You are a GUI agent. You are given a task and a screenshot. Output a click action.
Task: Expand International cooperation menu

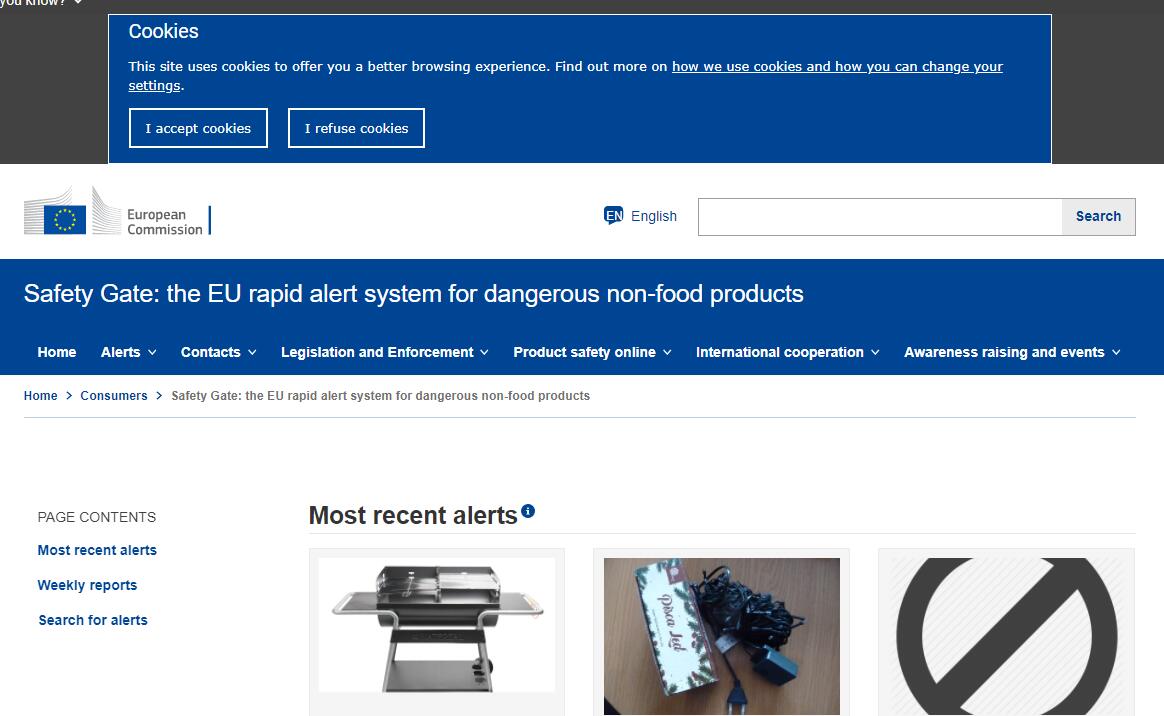click(x=787, y=352)
